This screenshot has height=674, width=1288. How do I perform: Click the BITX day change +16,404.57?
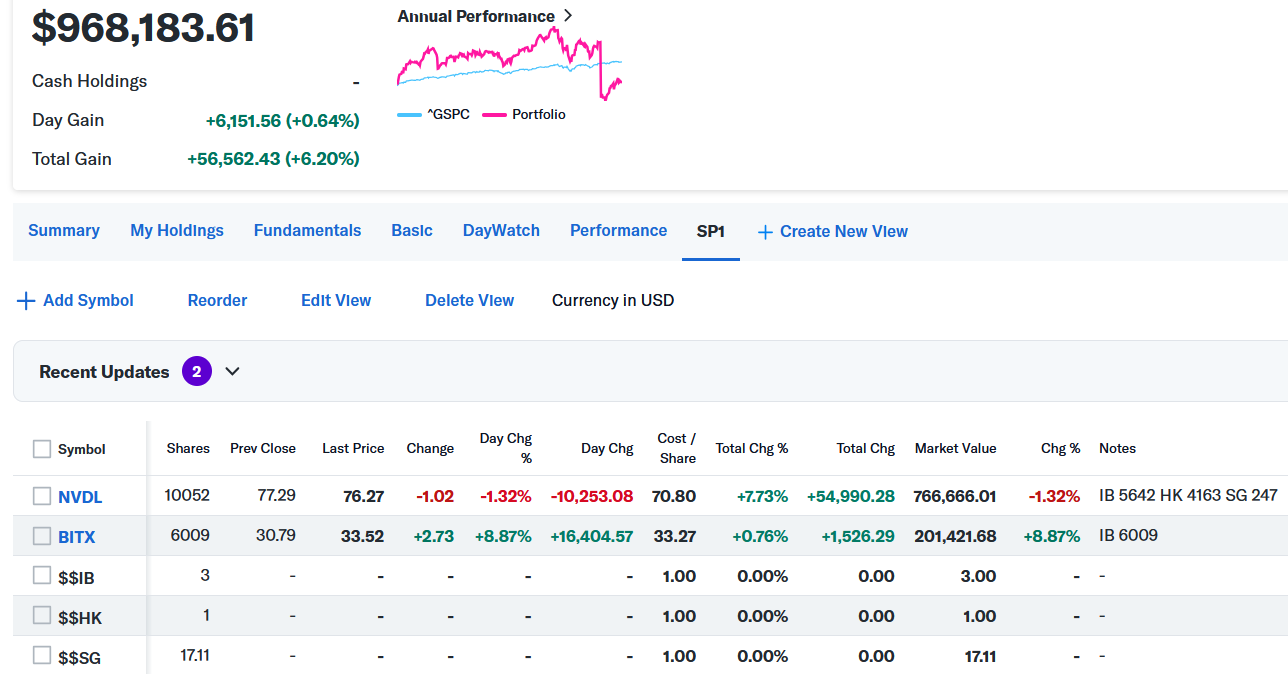(x=592, y=536)
